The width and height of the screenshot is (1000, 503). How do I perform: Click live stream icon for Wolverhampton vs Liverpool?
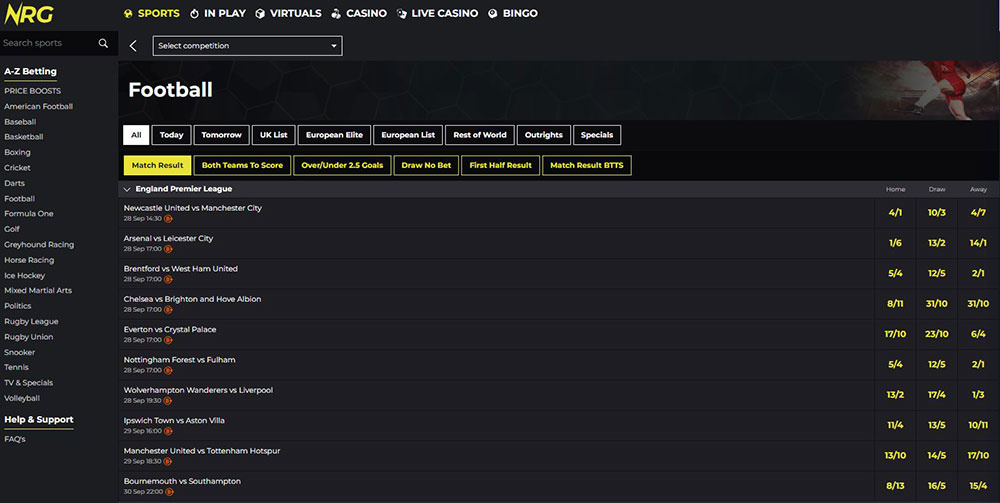coord(168,401)
